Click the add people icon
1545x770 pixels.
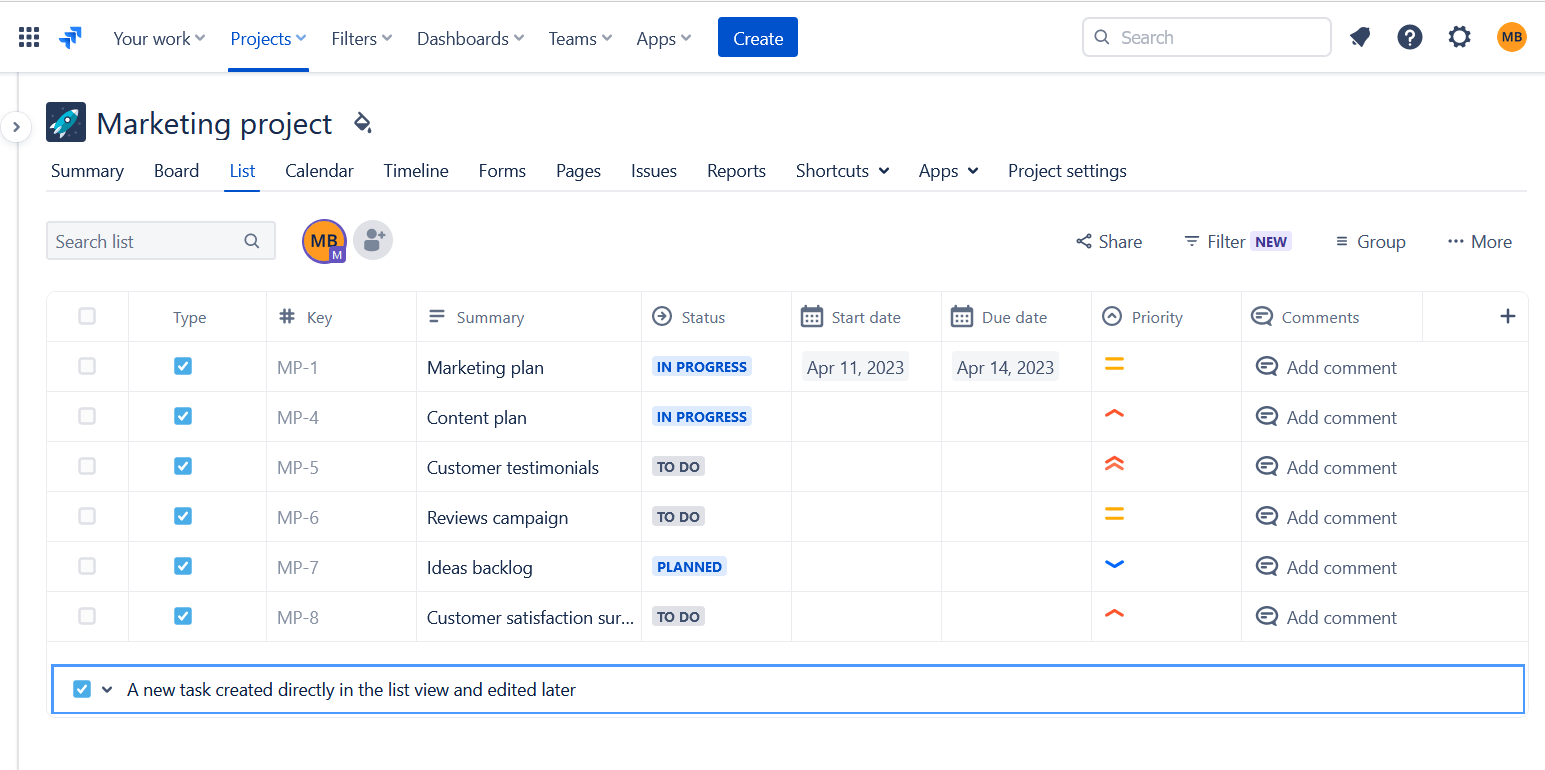372,240
